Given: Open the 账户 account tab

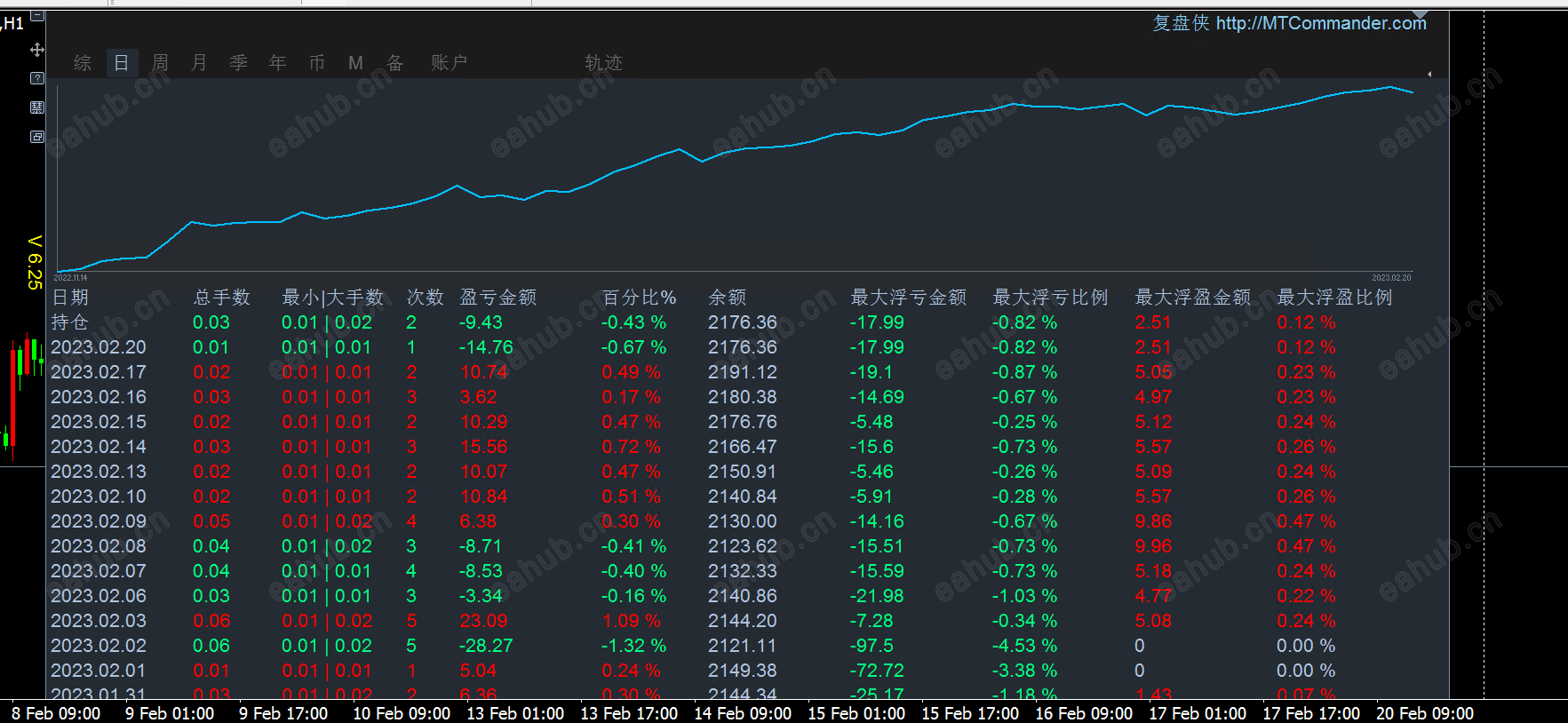Looking at the screenshot, I should (450, 62).
